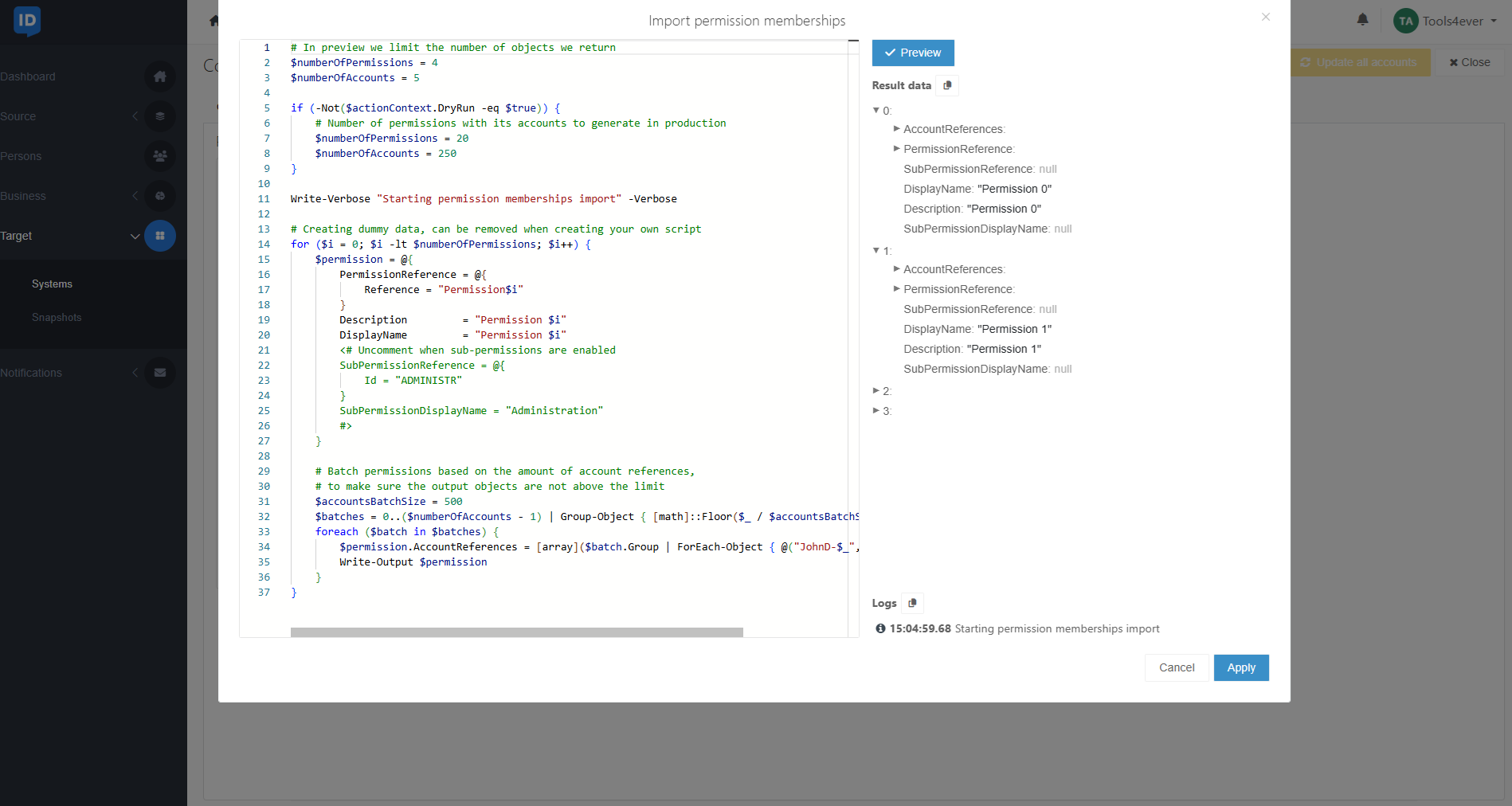The height and width of the screenshot is (806, 1512).
Task: Copy Result data to clipboard icon
Action: coord(947,85)
